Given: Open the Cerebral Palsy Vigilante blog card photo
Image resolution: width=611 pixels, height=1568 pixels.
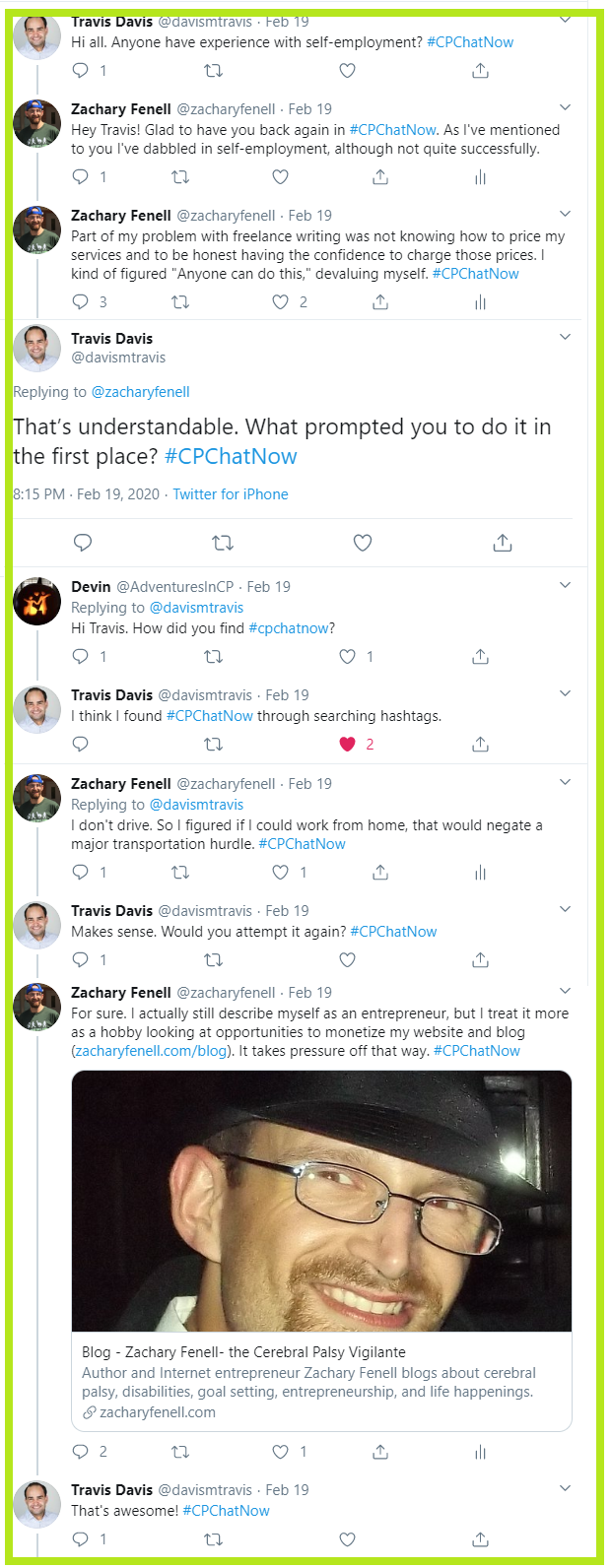Looking at the screenshot, I should click(321, 1201).
